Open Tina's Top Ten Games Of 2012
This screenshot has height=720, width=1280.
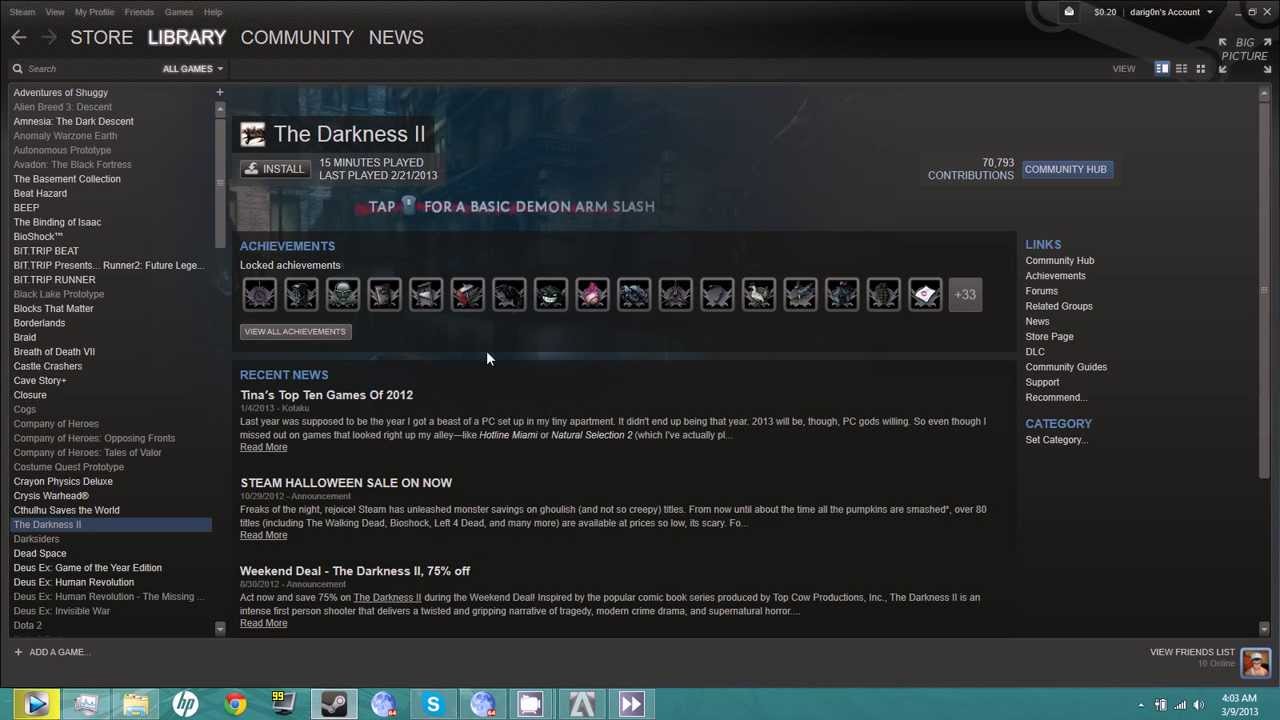tap(326, 395)
